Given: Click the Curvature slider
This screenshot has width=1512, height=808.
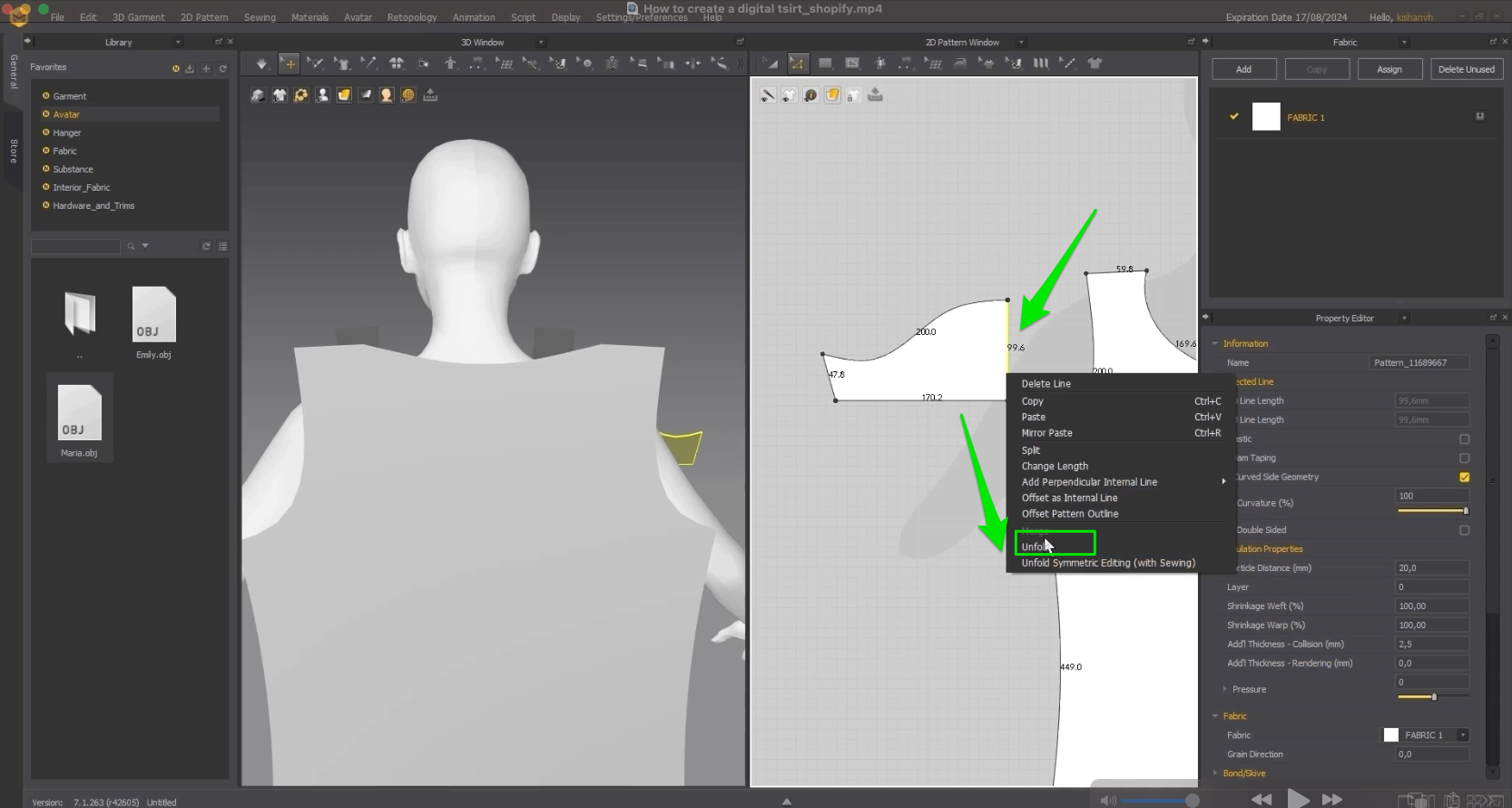Looking at the screenshot, I should click(x=1433, y=511).
